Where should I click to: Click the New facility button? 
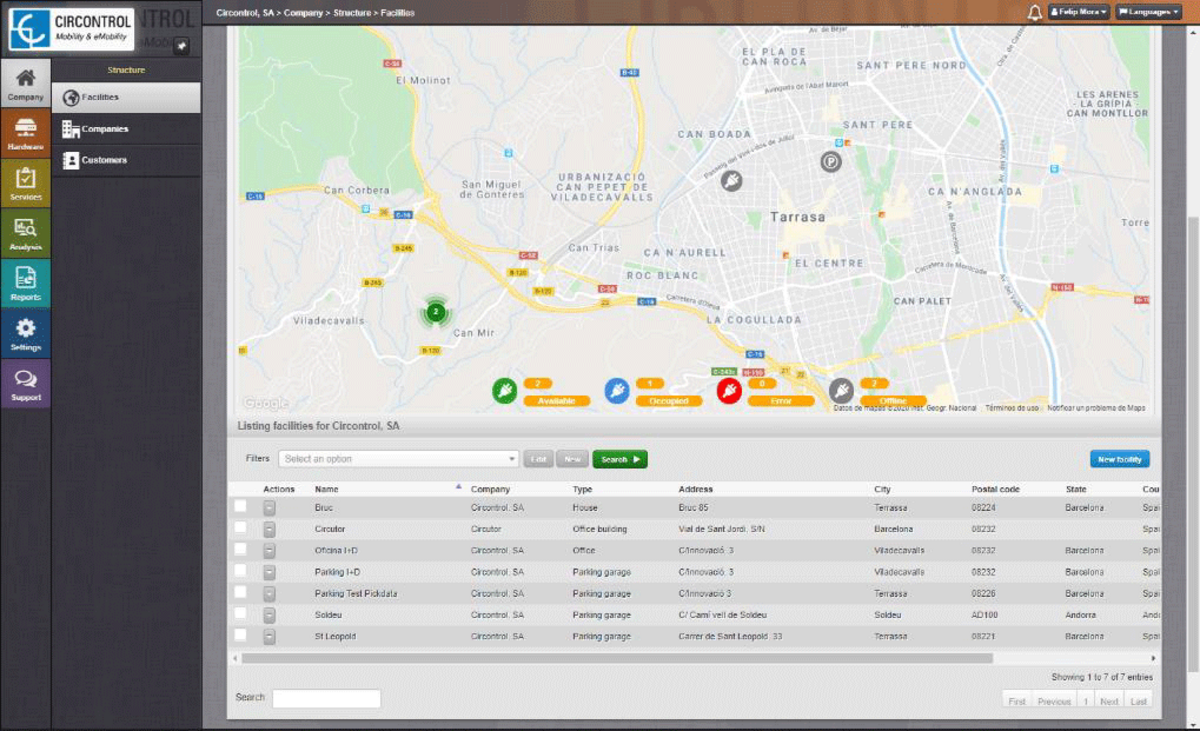(x=1120, y=459)
